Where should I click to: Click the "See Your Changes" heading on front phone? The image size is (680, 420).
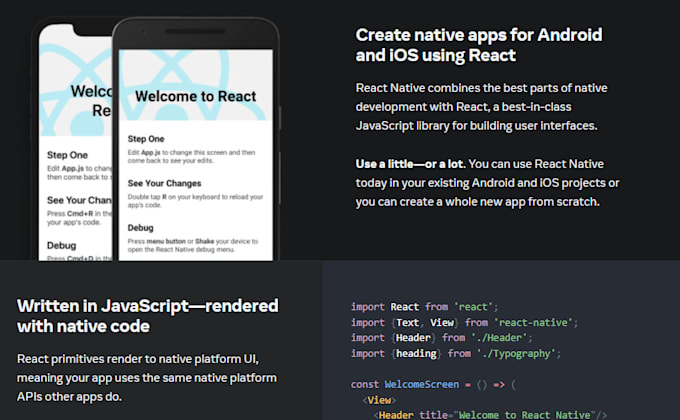coord(166,184)
